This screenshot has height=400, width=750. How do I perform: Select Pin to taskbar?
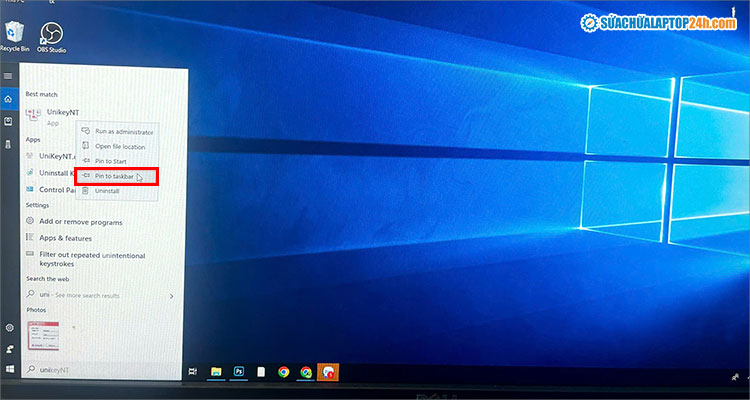pyautogui.click(x=117, y=177)
